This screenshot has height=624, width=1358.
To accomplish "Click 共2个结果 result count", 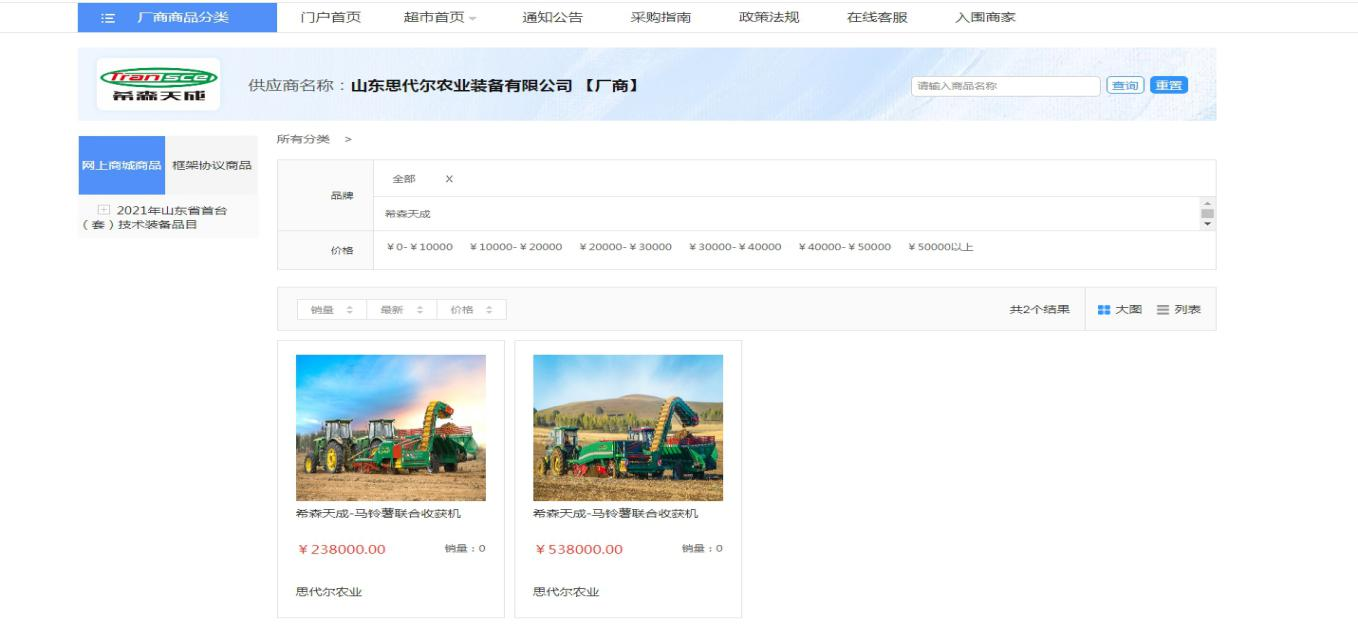I will [x=1039, y=310].
